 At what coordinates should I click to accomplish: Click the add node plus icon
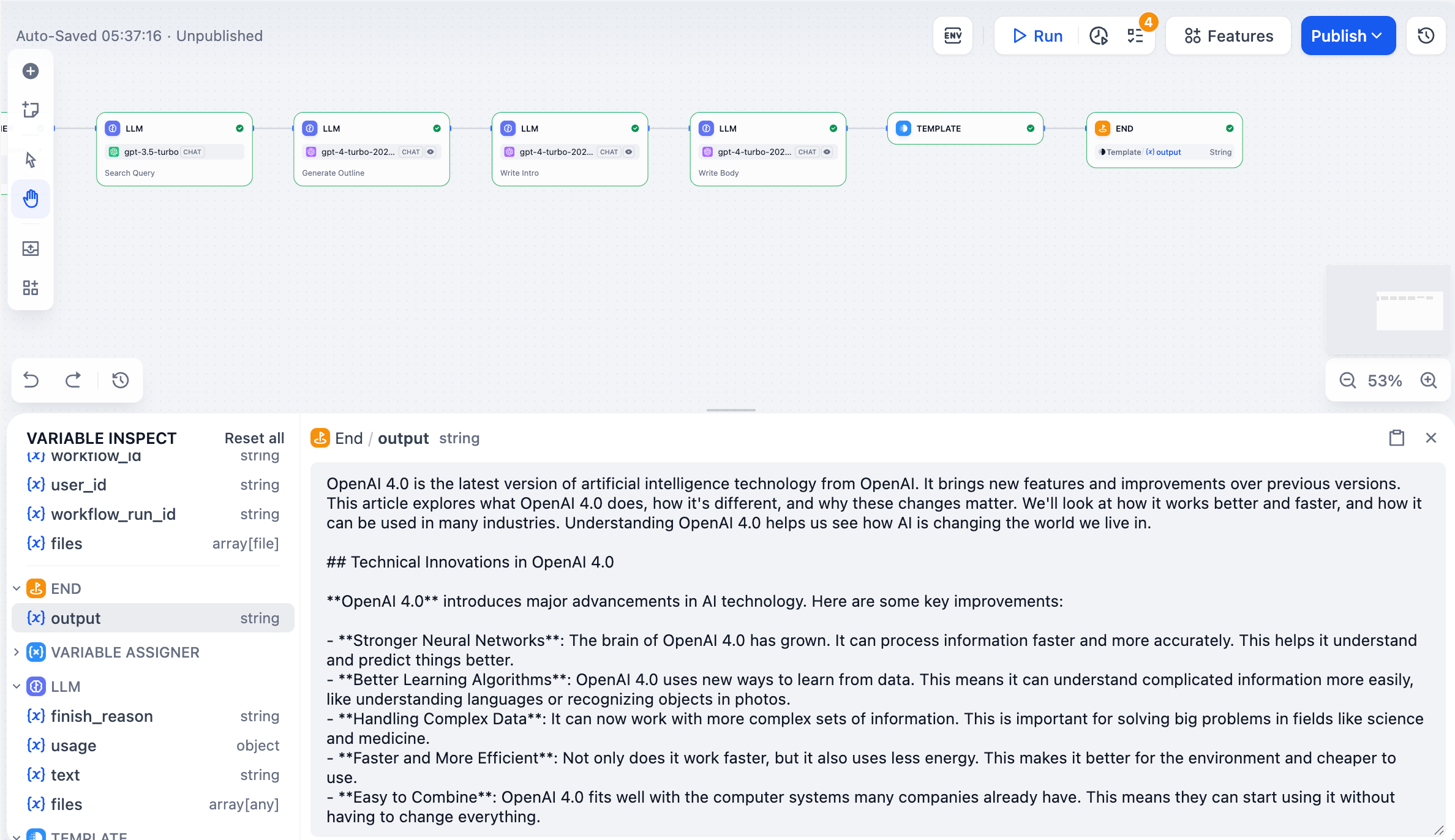click(31, 71)
